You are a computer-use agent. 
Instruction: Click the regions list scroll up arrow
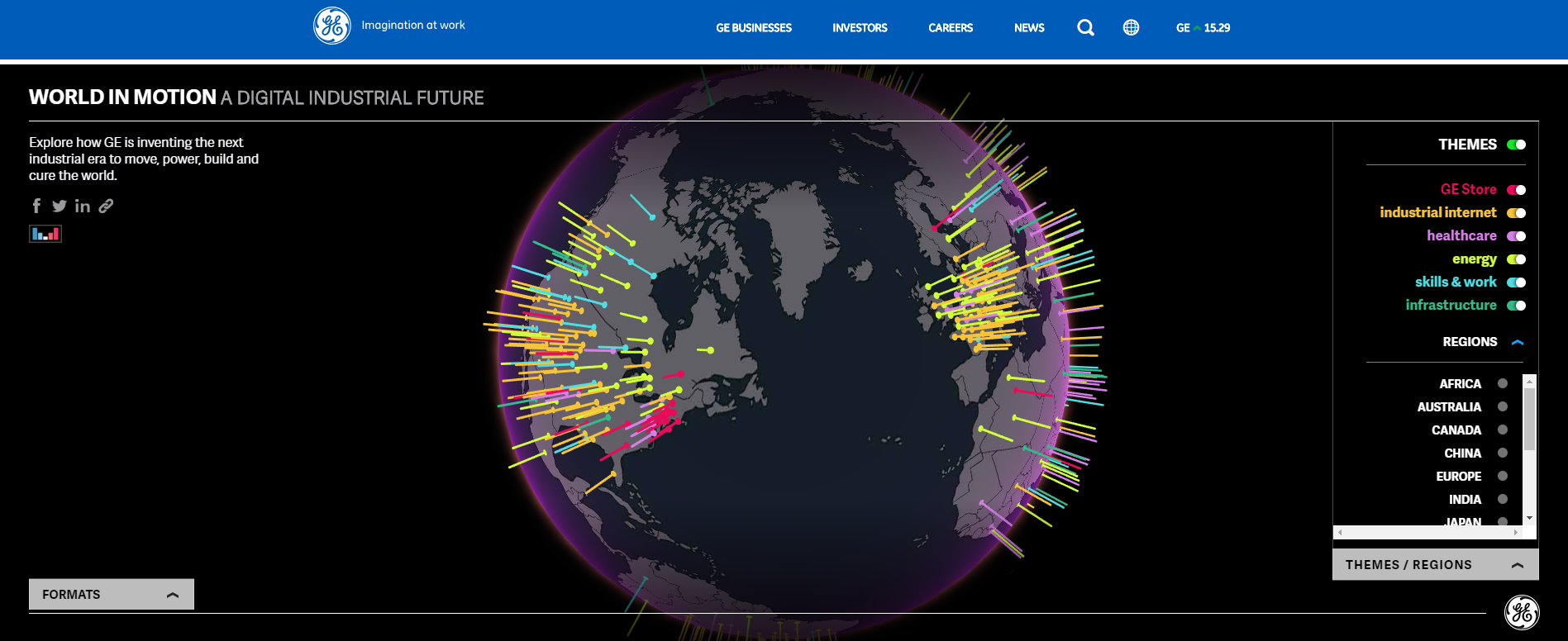[x=1529, y=381]
